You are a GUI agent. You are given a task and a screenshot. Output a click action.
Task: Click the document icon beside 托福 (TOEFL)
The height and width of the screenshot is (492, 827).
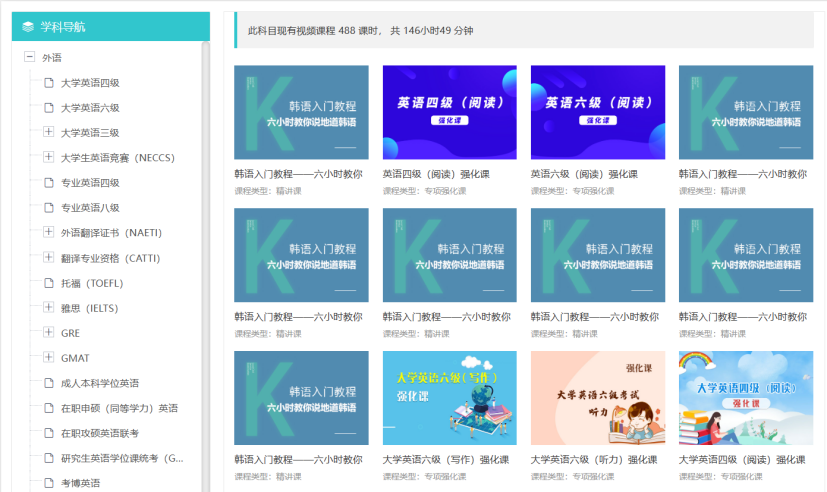[x=48, y=283]
